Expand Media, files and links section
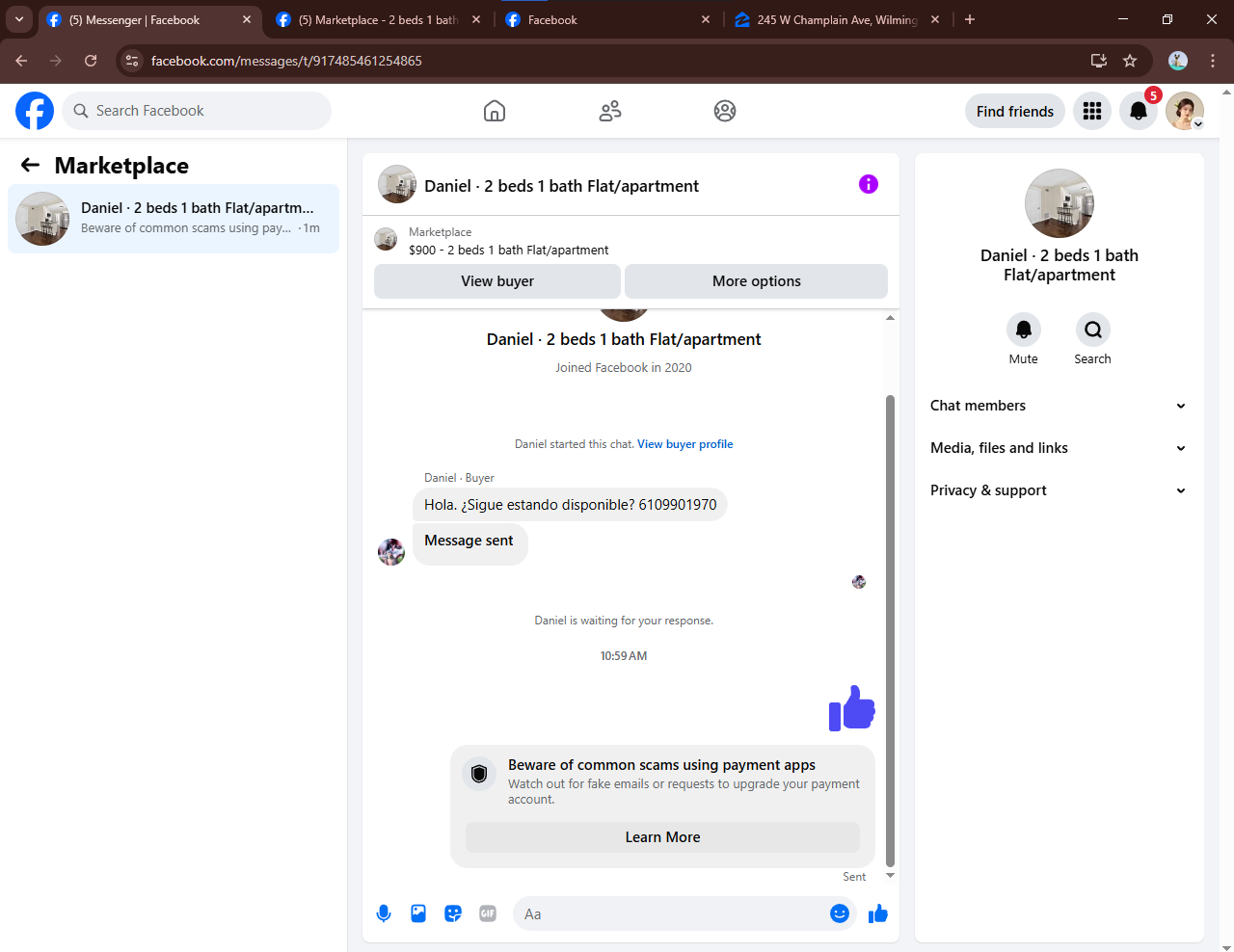The width and height of the screenshot is (1234, 952). (1059, 448)
